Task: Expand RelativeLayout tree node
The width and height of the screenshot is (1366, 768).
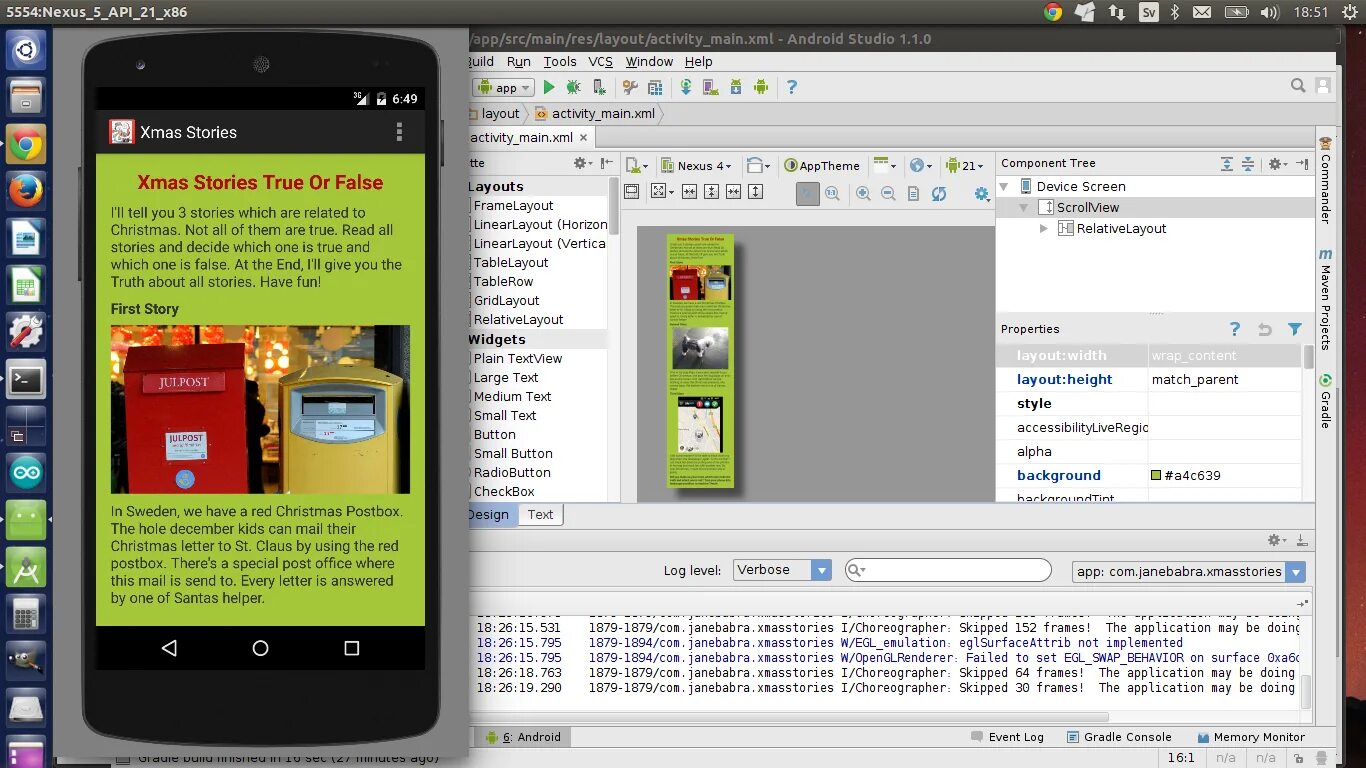Action: 1044,228
